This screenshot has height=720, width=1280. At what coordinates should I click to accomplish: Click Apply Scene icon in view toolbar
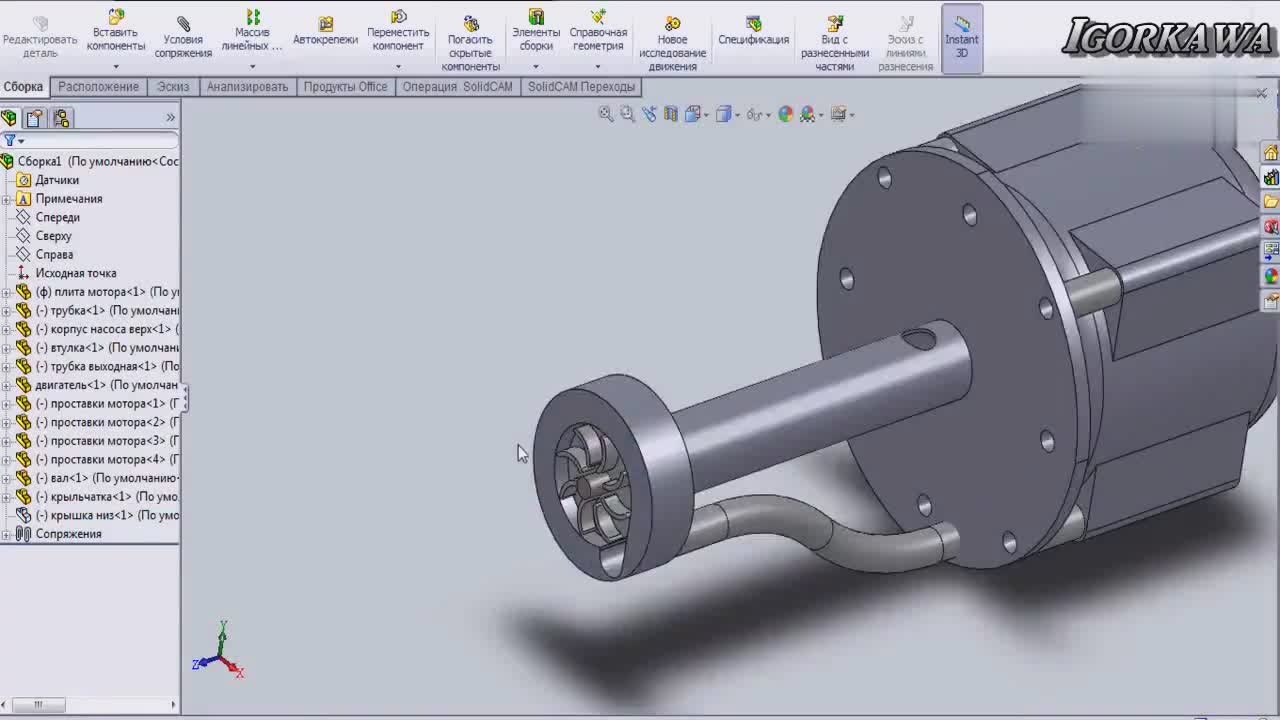click(807, 114)
